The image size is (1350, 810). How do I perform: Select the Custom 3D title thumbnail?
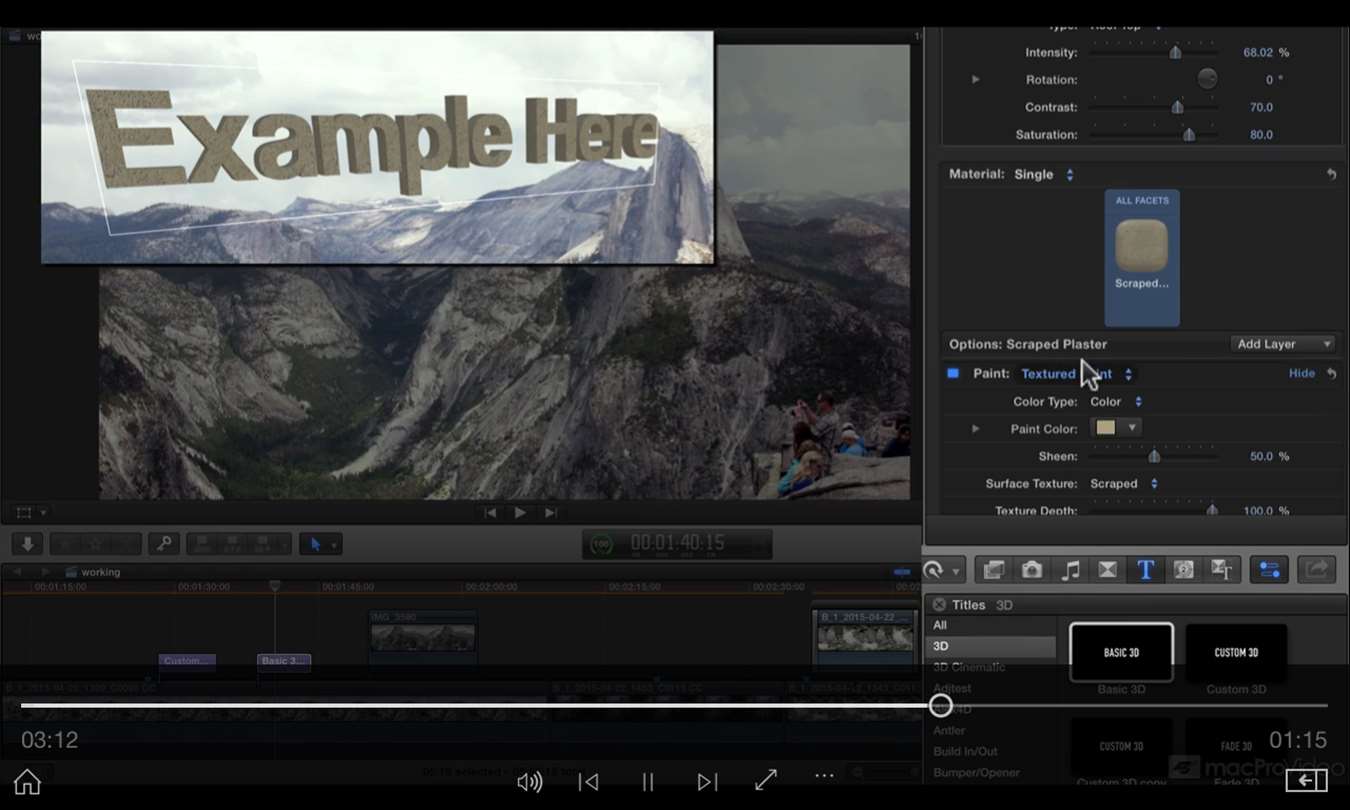point(1236,652)
